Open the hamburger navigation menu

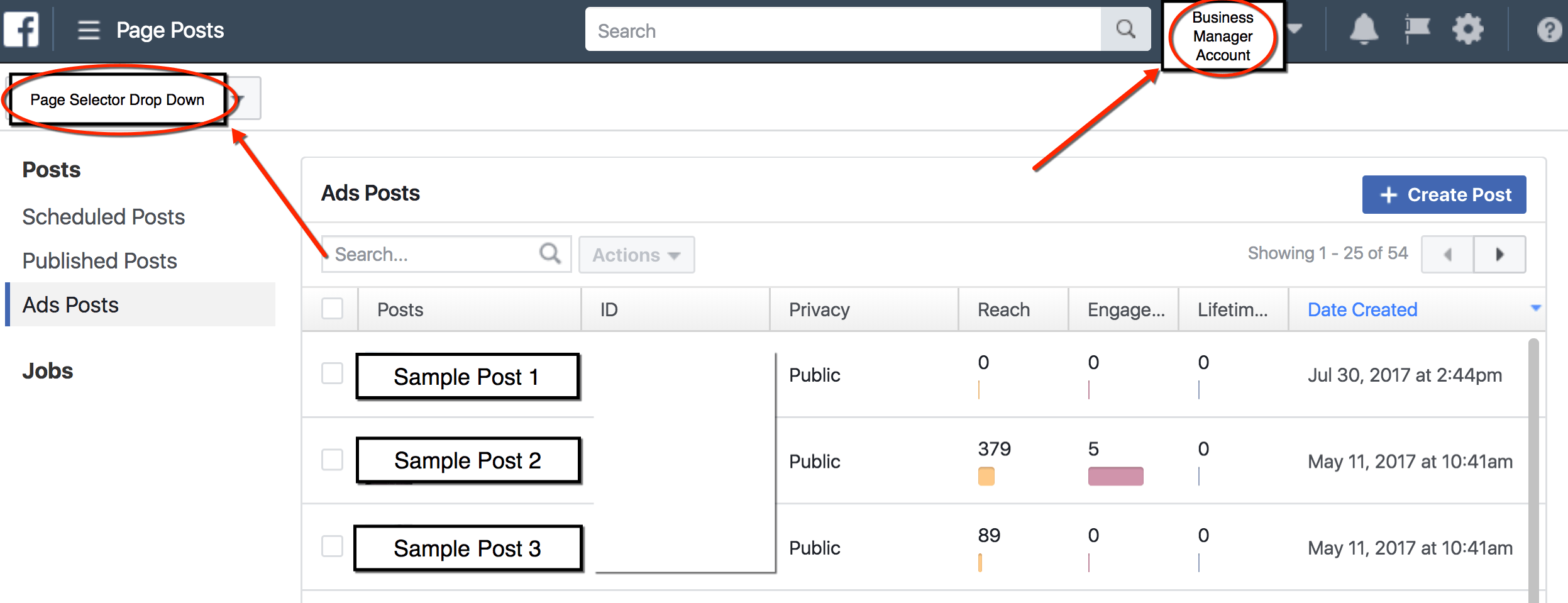pos(89,28)
